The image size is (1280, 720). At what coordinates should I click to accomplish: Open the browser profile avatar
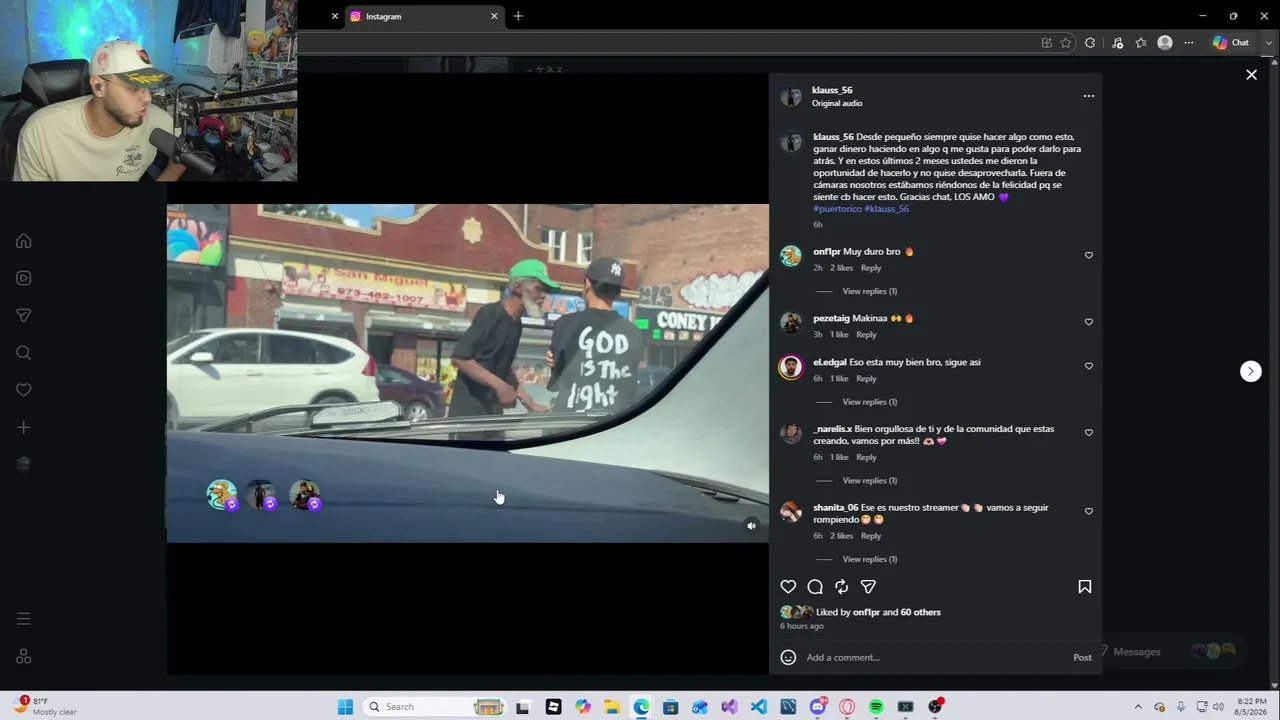coord(1165,43)
